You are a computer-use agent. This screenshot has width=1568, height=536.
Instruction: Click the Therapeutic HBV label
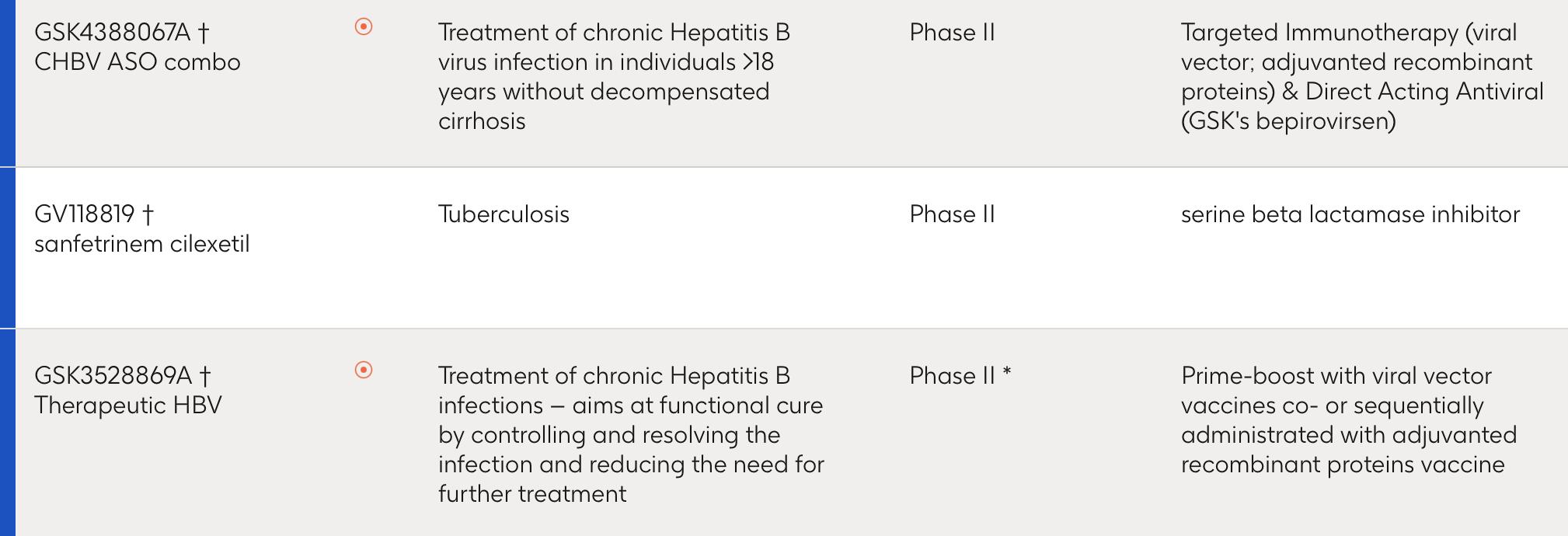point(128,405)
